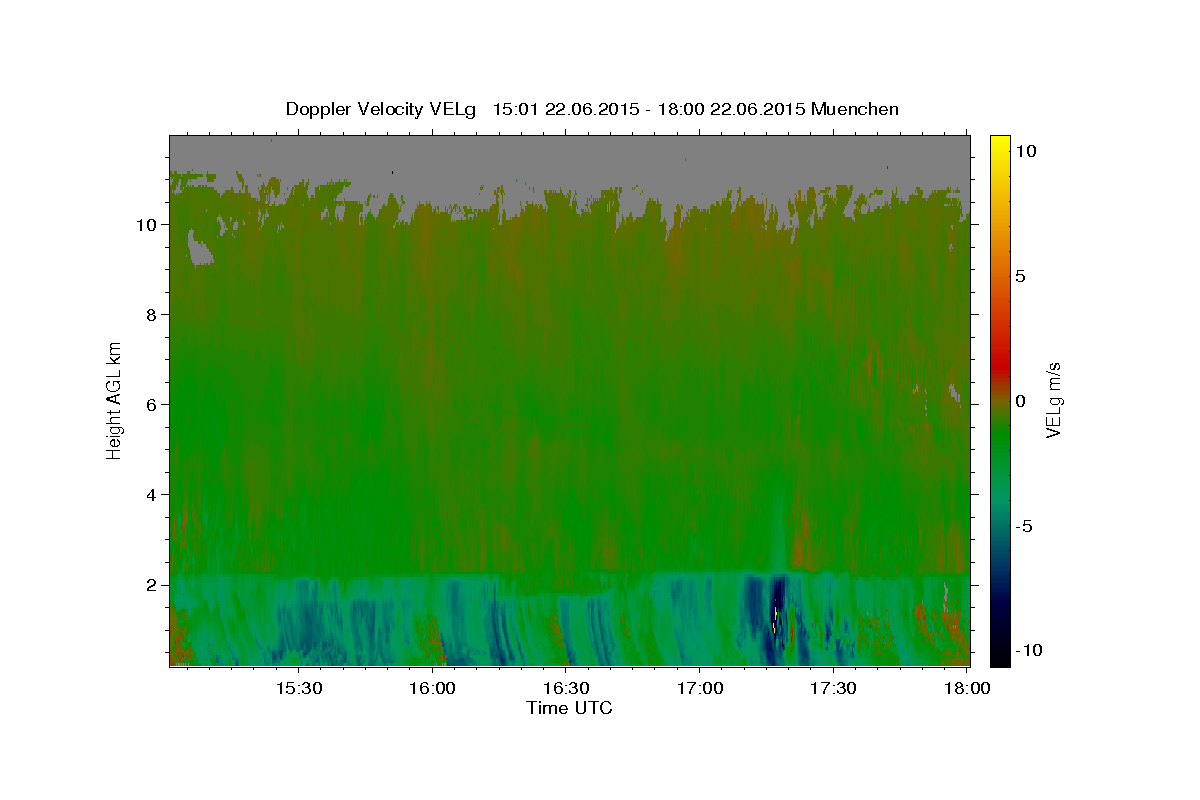Click the 'VELg m/s' colorbar label

pyautogui.click(x=1053, y=400)
